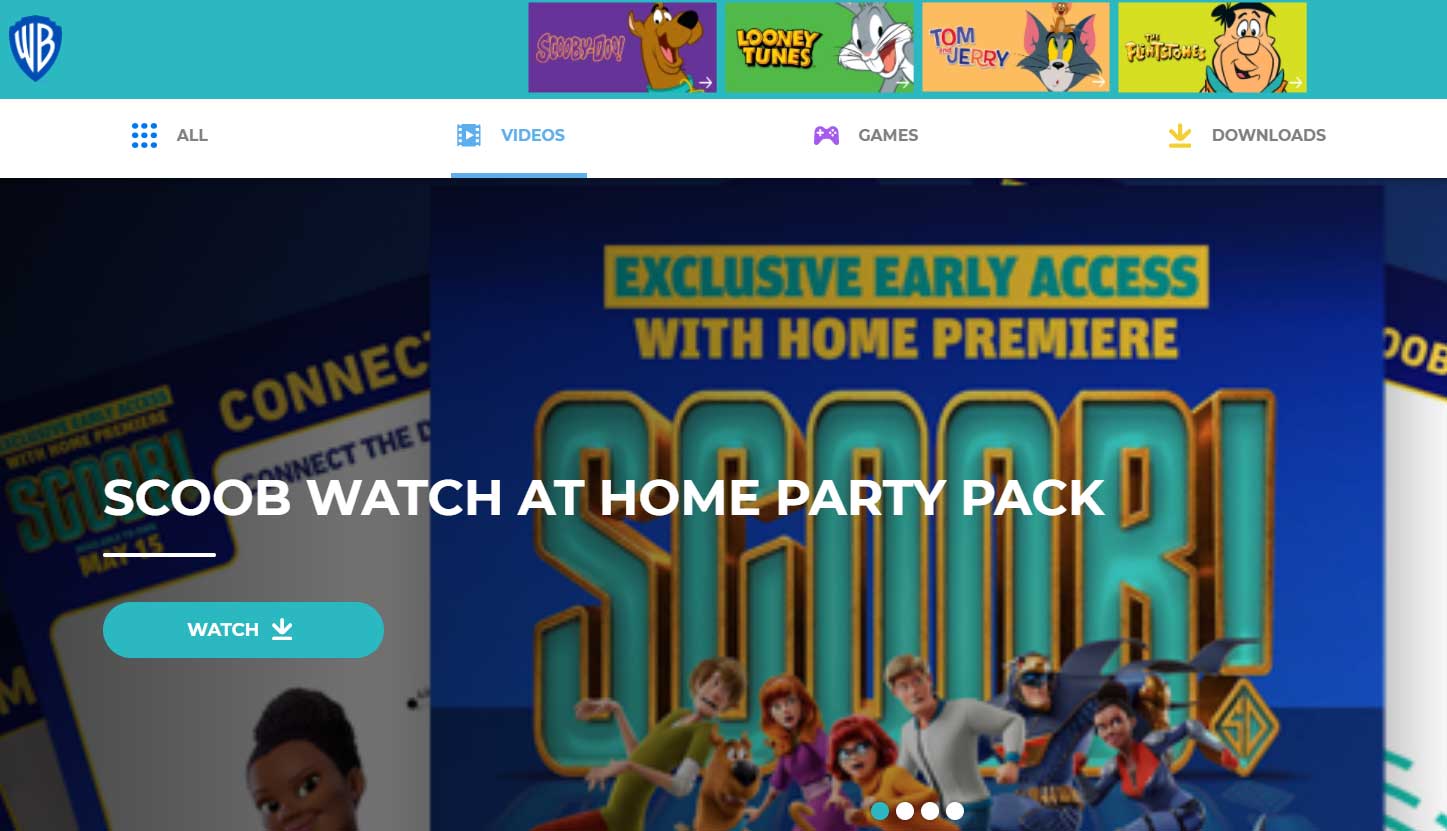The width and height of the screenshot is (1447, 831).
Task: Select the second carousel slide dot
Action: [x=905, y=811]
